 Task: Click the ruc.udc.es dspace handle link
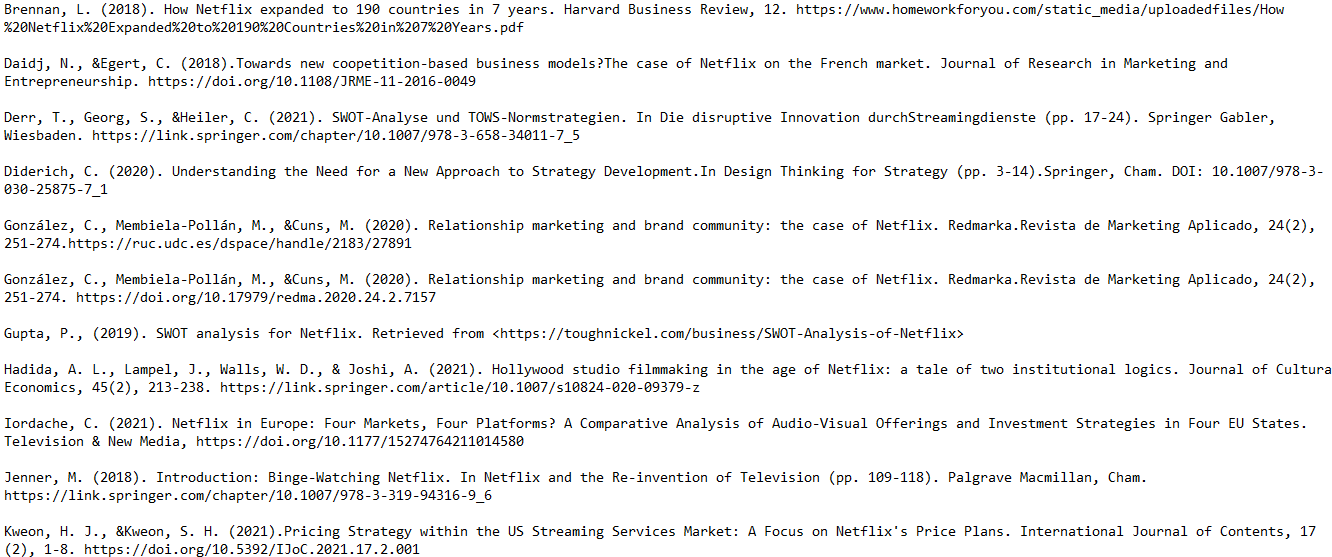240,243
